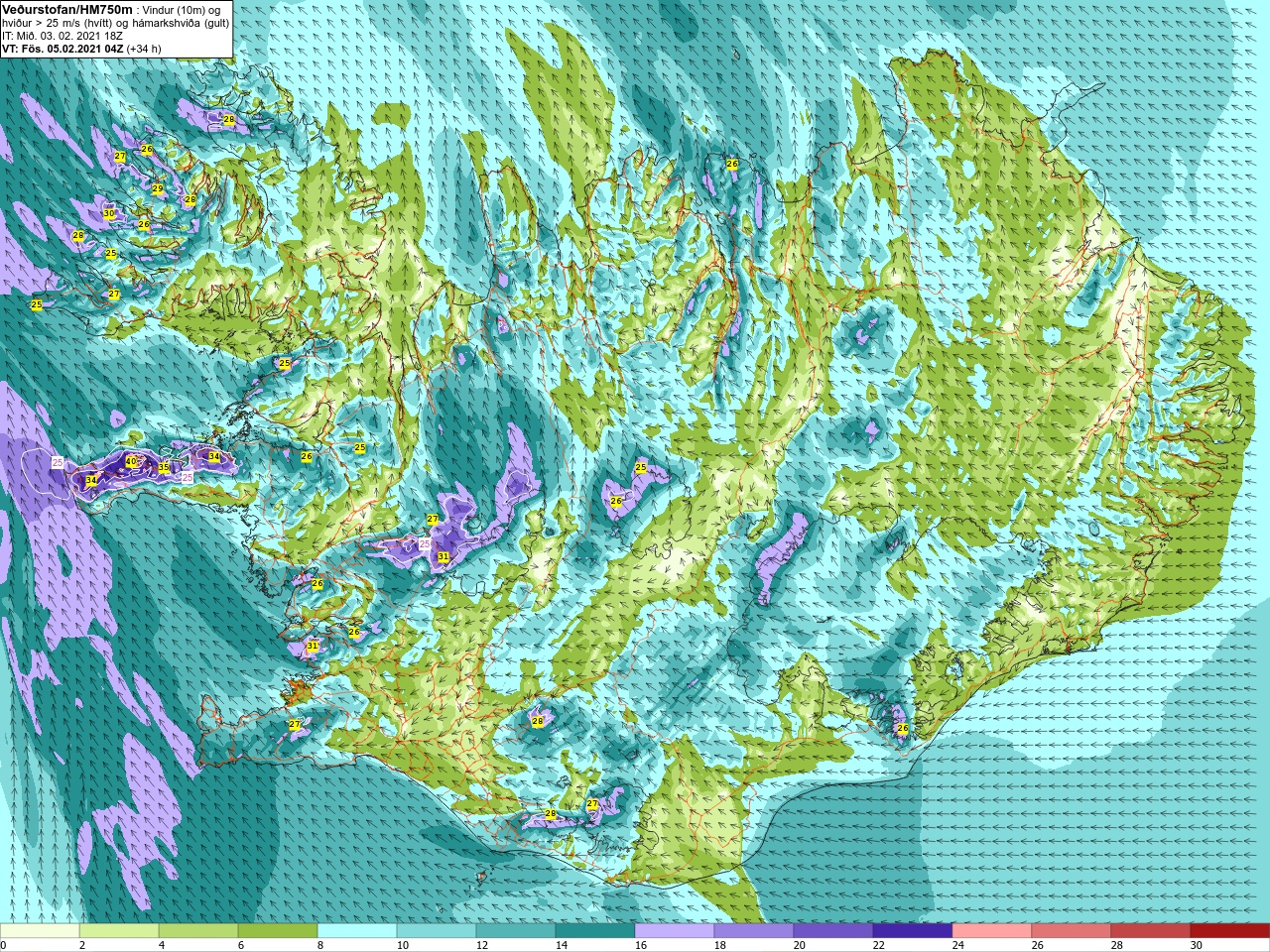This screenshot has width=1270, height=952.
Task: Select the 'VT: Fös. 05.02.2021 04Z (+34 h)' line
Action: coord(81,48)
